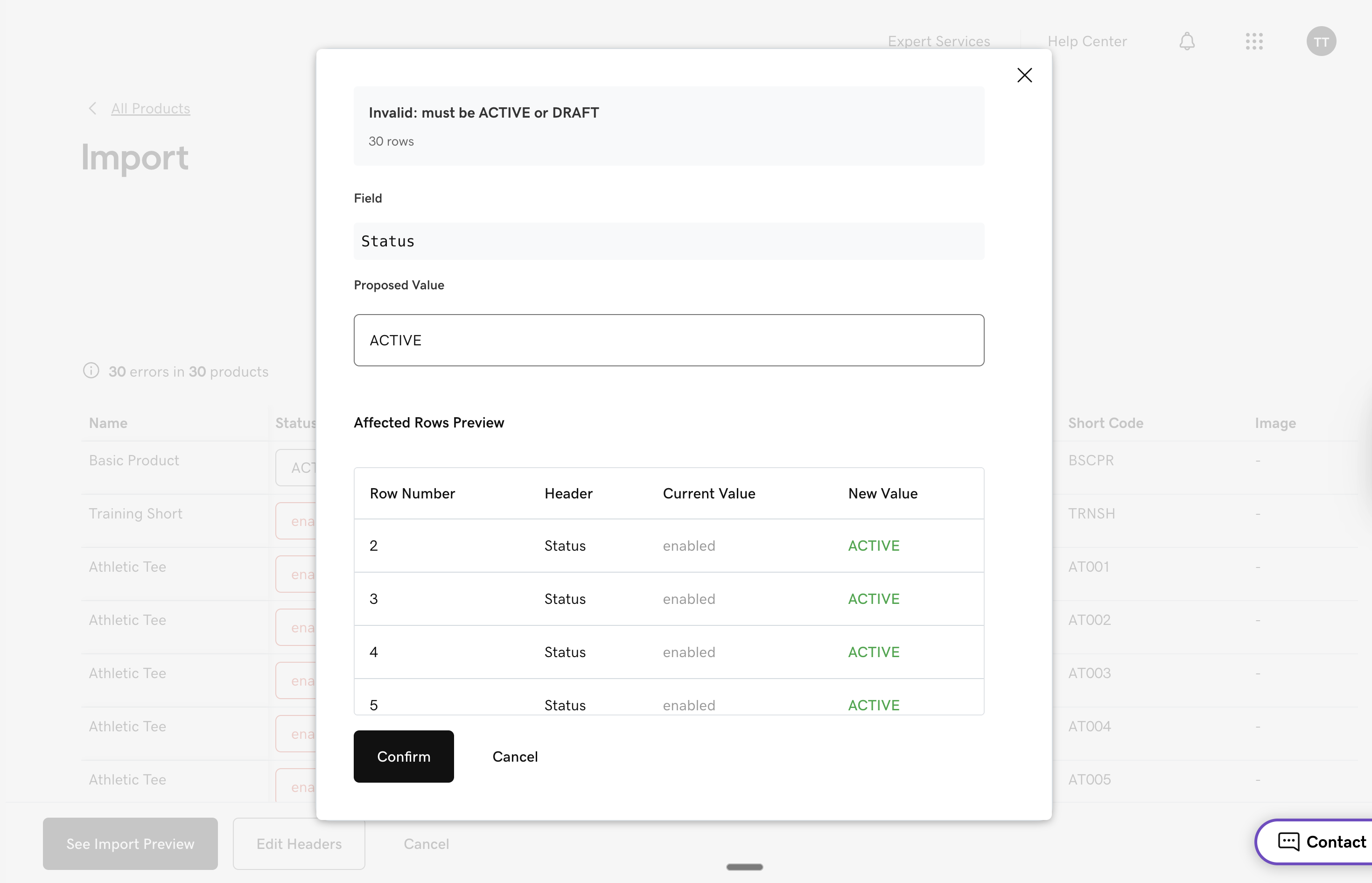Click the back chevron before All Products
Viewport: 1372px width, 883px height.
[93, 108]
